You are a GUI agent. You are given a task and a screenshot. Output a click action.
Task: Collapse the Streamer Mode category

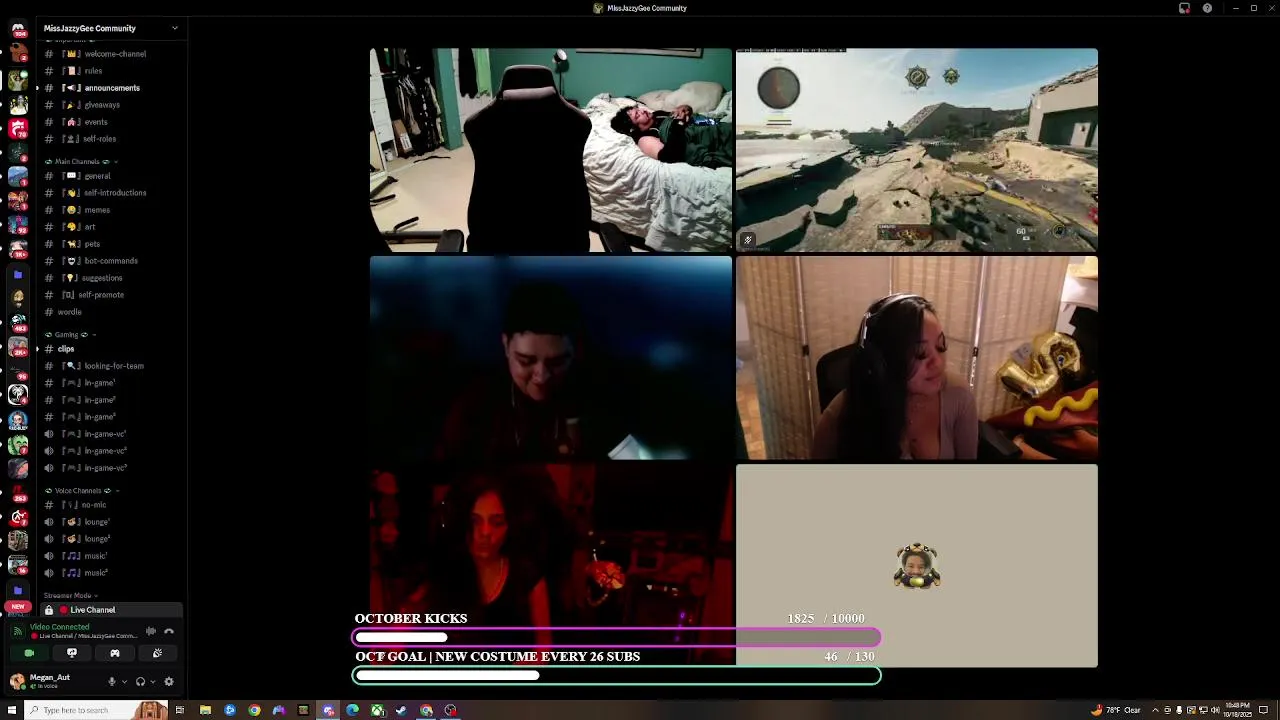[70, 595]
